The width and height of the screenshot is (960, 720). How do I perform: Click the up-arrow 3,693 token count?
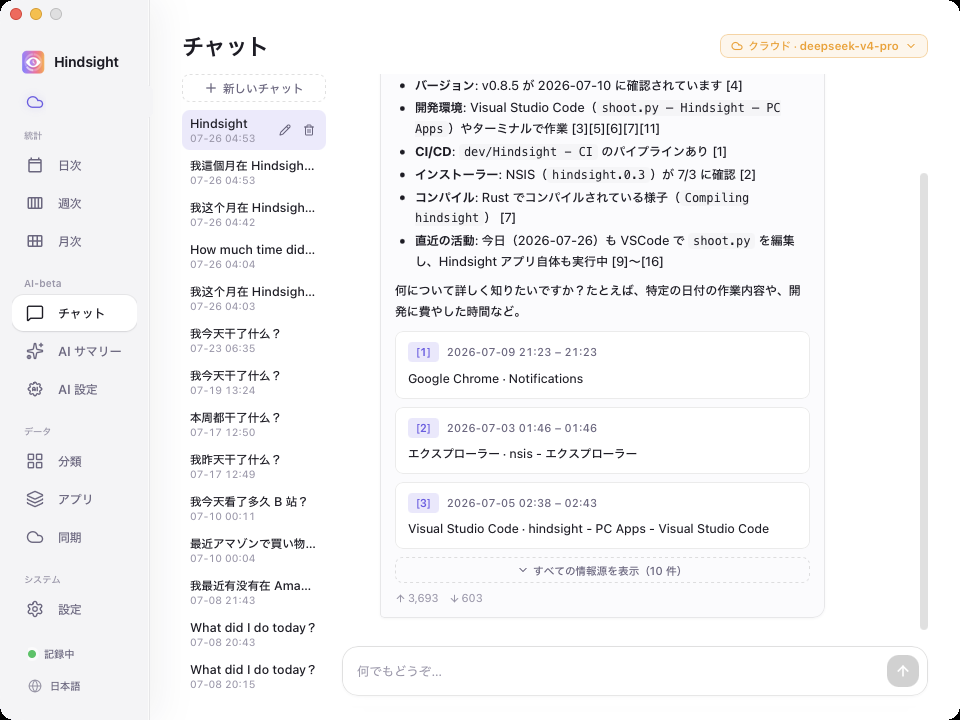point(417,598)
